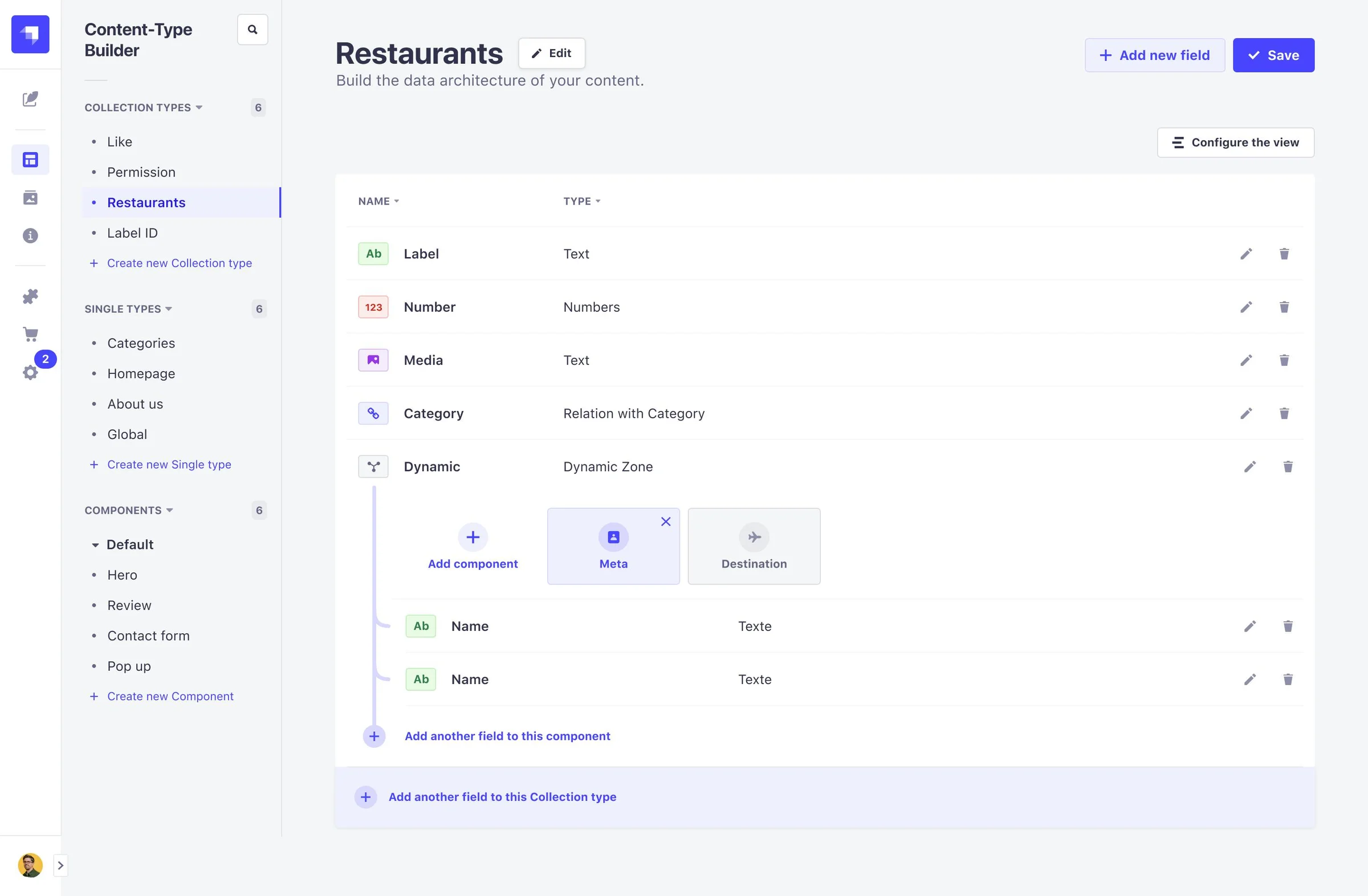Open the Label ID collection type
The height and width of the screenshot is (896, 1368).
tap(132, 233)
